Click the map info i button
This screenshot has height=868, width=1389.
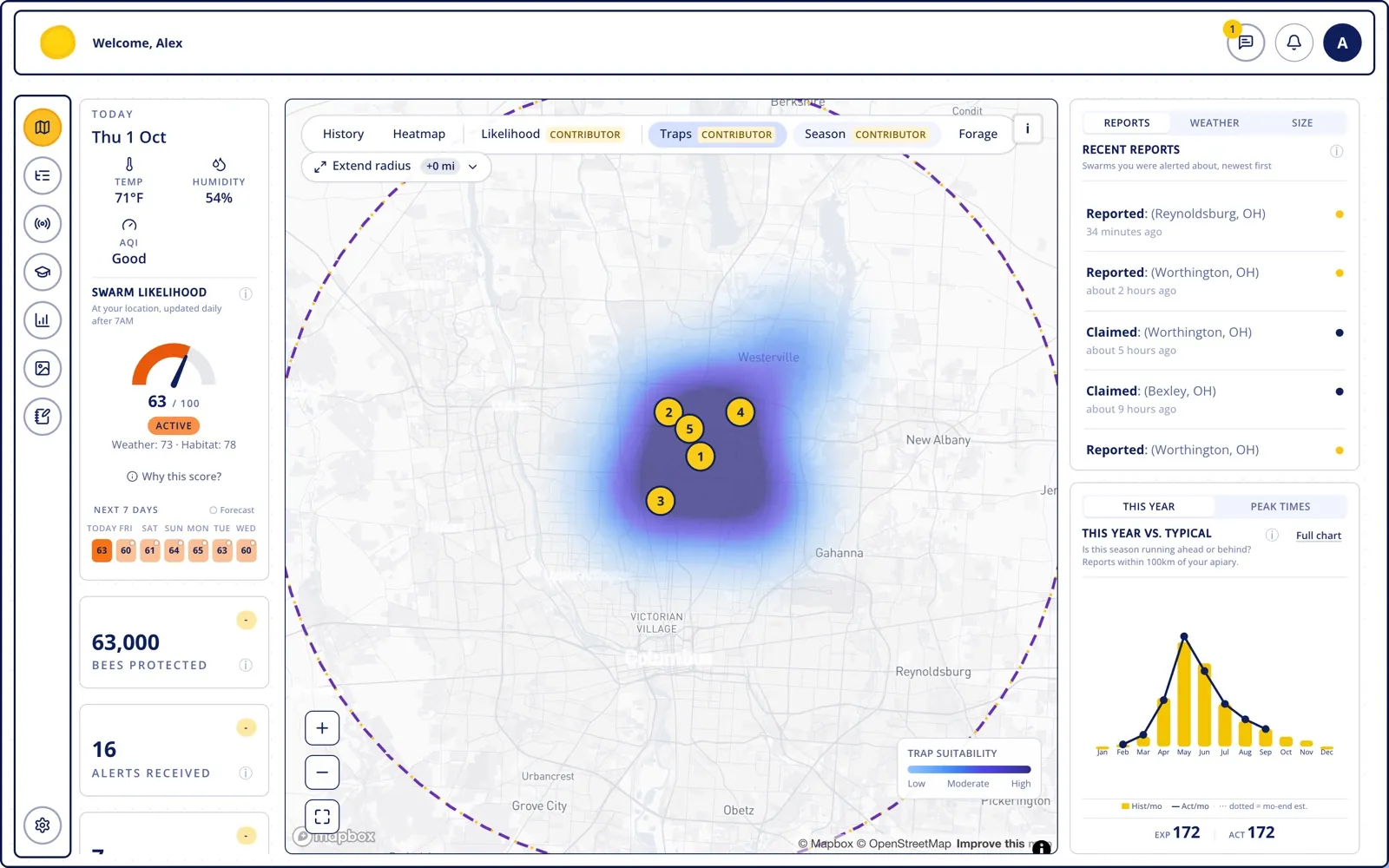click(x=1028, y=128)
